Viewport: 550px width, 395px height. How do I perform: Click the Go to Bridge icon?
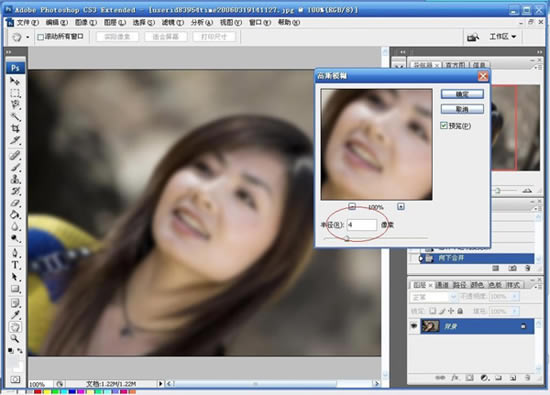click(473, 36)
